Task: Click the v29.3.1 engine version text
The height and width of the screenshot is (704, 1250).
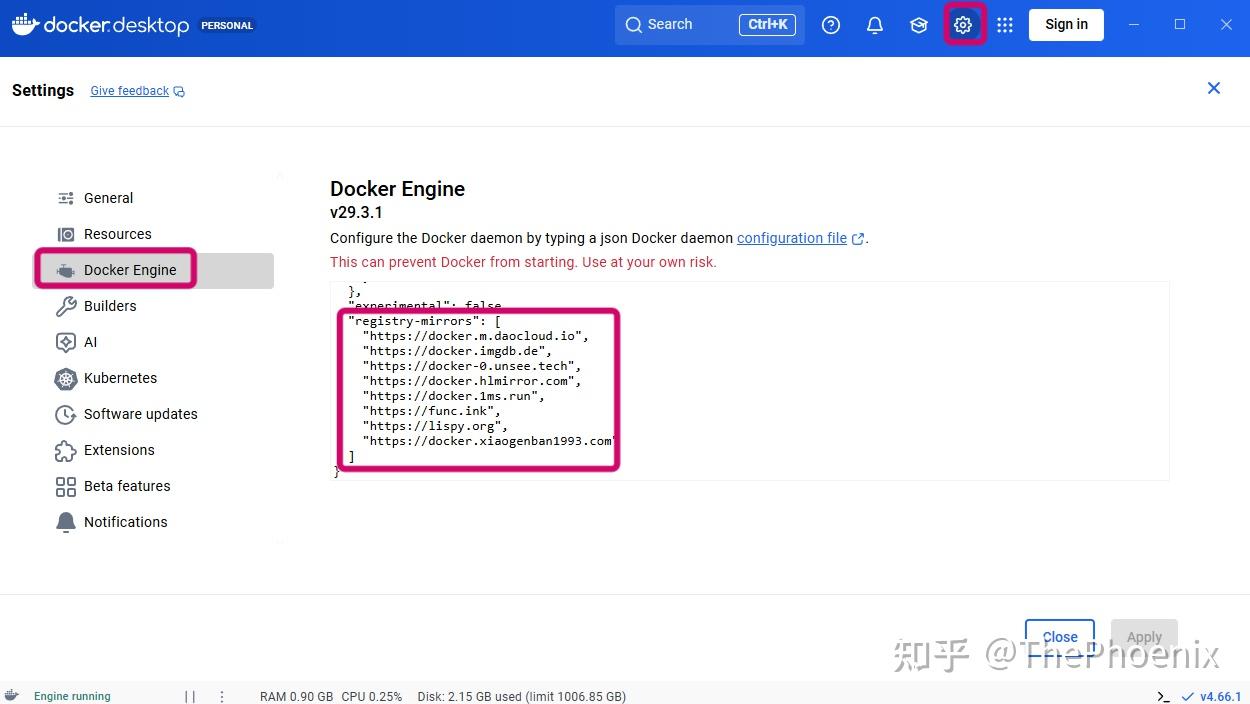Action: [356, 212]
